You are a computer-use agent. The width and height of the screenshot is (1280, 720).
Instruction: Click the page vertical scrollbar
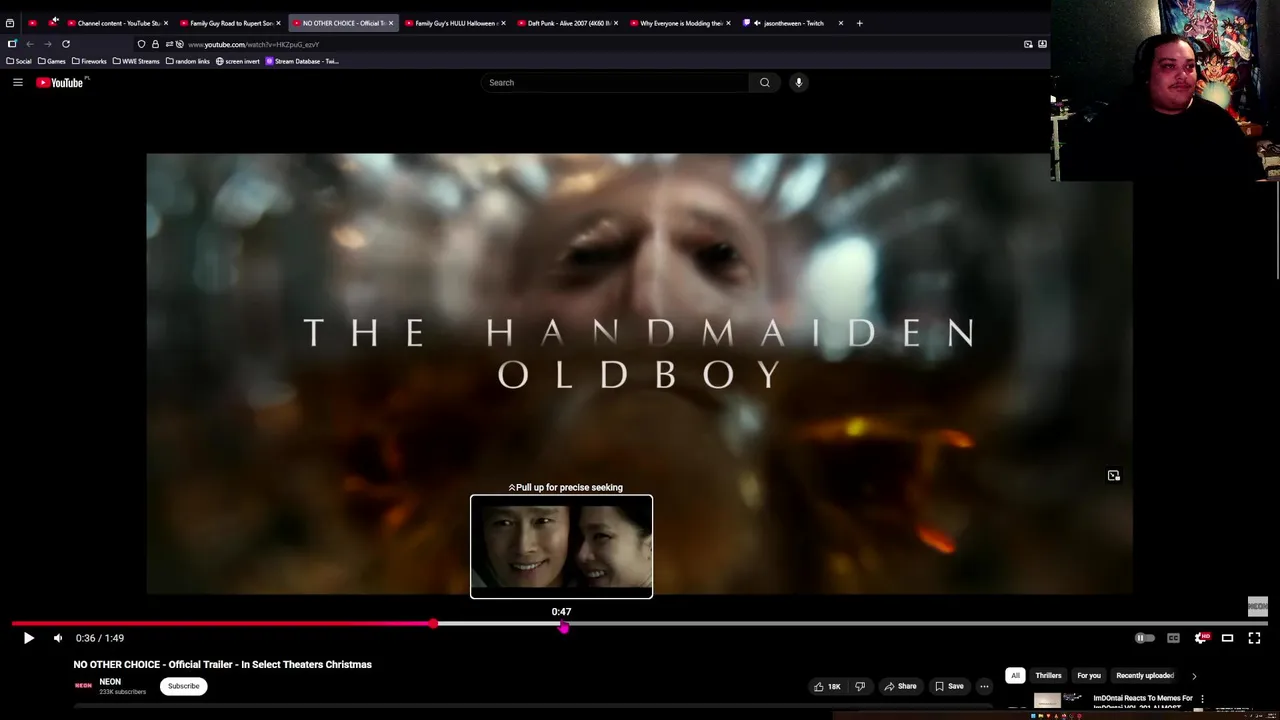(1275, 180)
